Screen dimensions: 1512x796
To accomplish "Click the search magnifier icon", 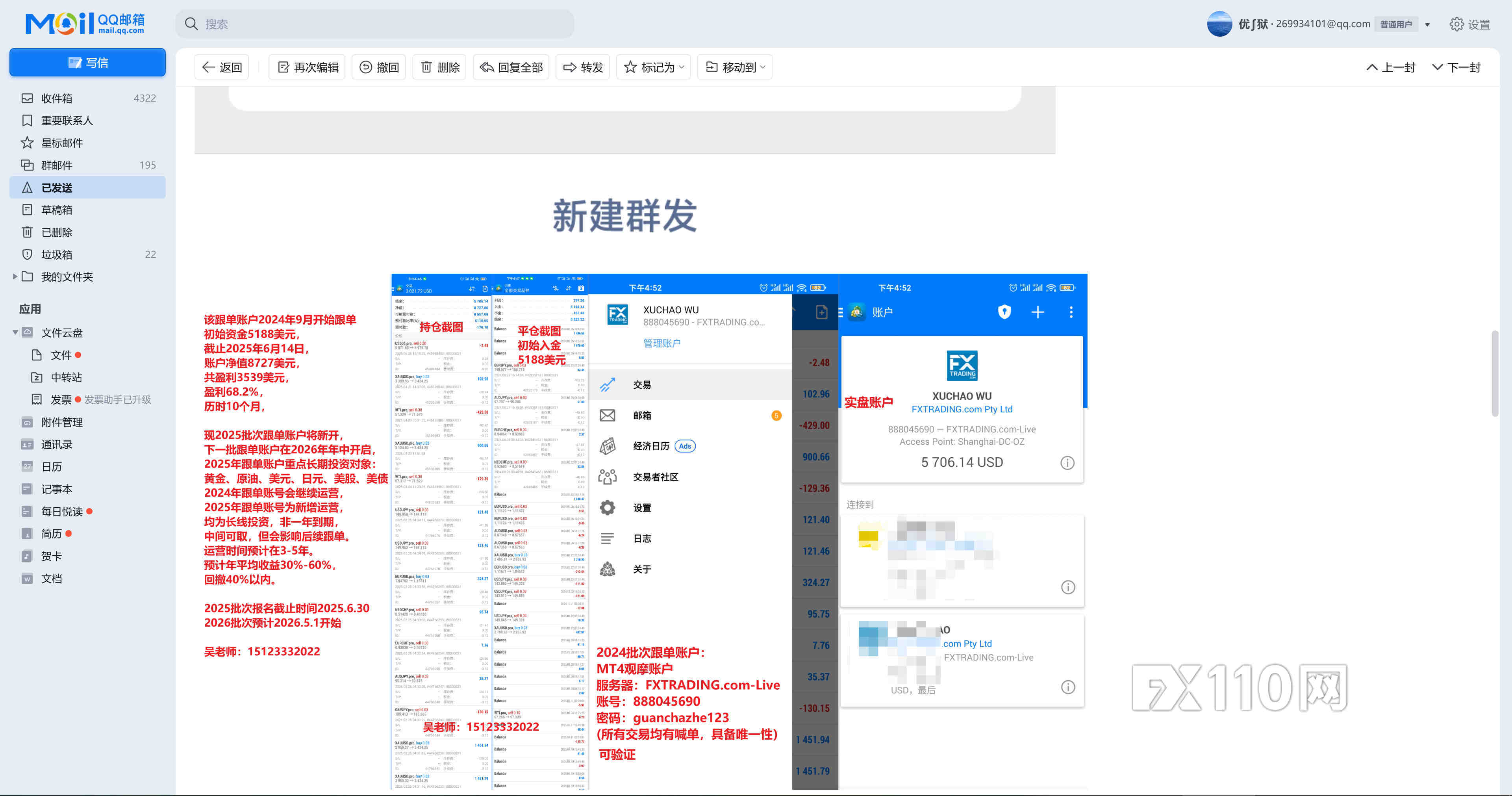I will (x=191, y=24).
